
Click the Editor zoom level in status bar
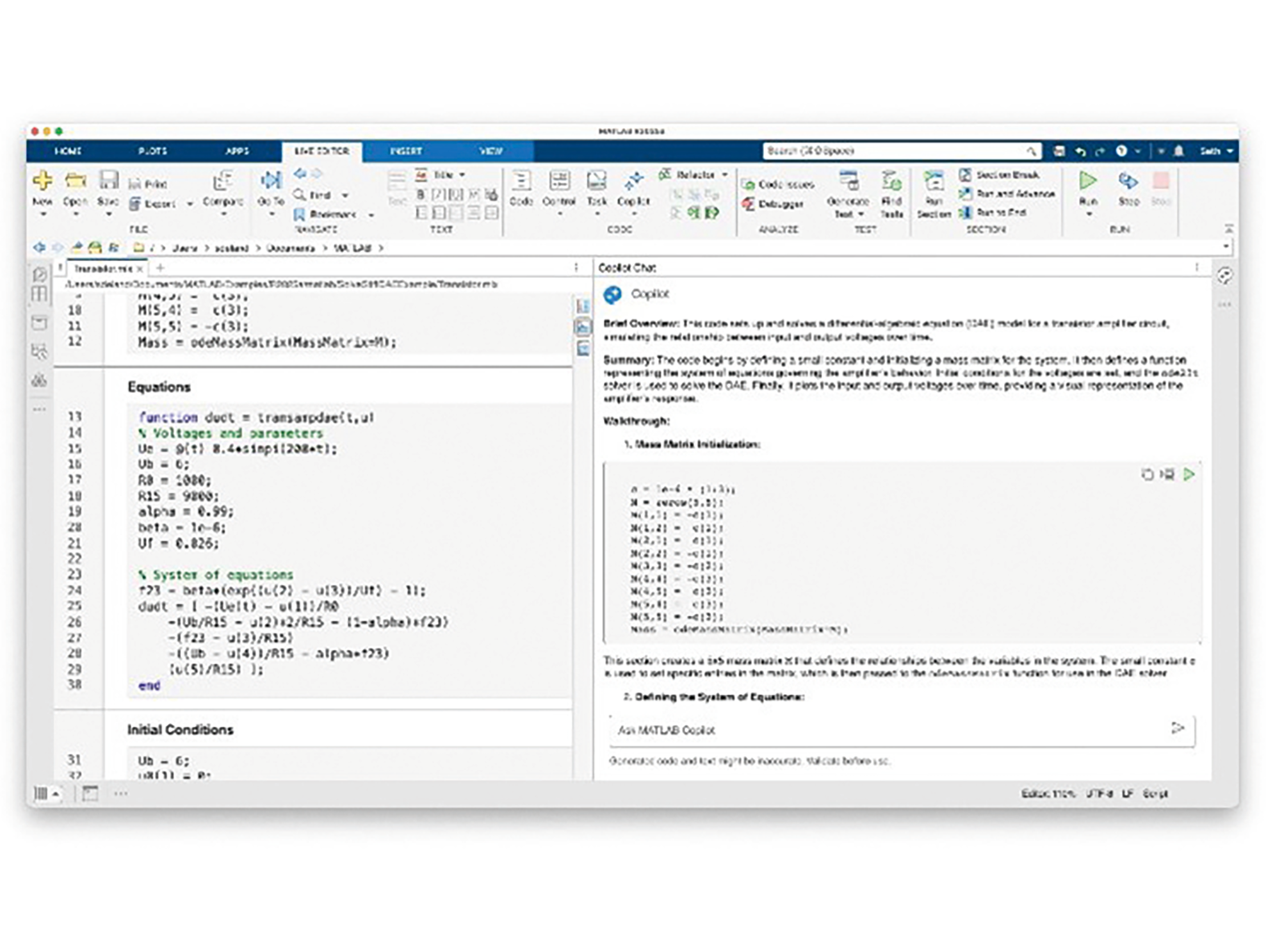1048,794
